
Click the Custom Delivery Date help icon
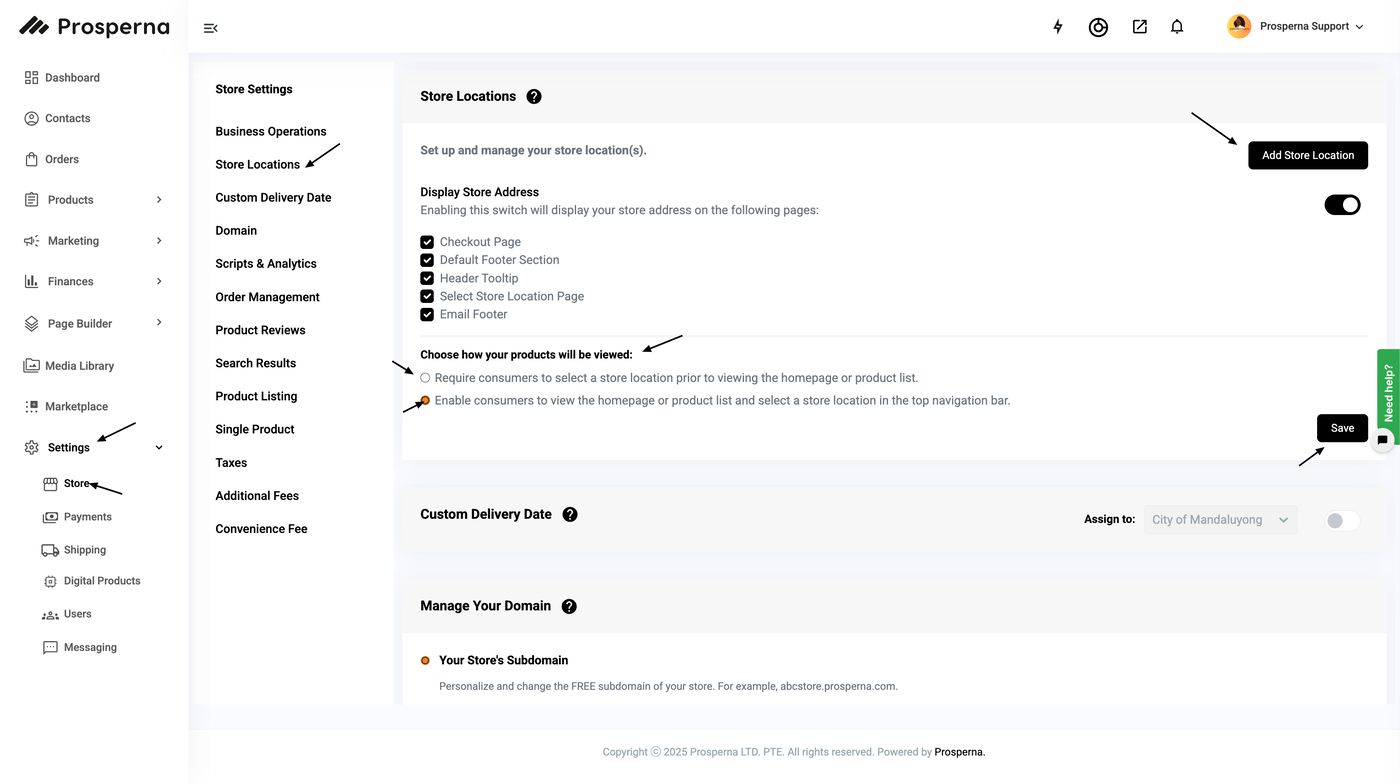(570, 515)
